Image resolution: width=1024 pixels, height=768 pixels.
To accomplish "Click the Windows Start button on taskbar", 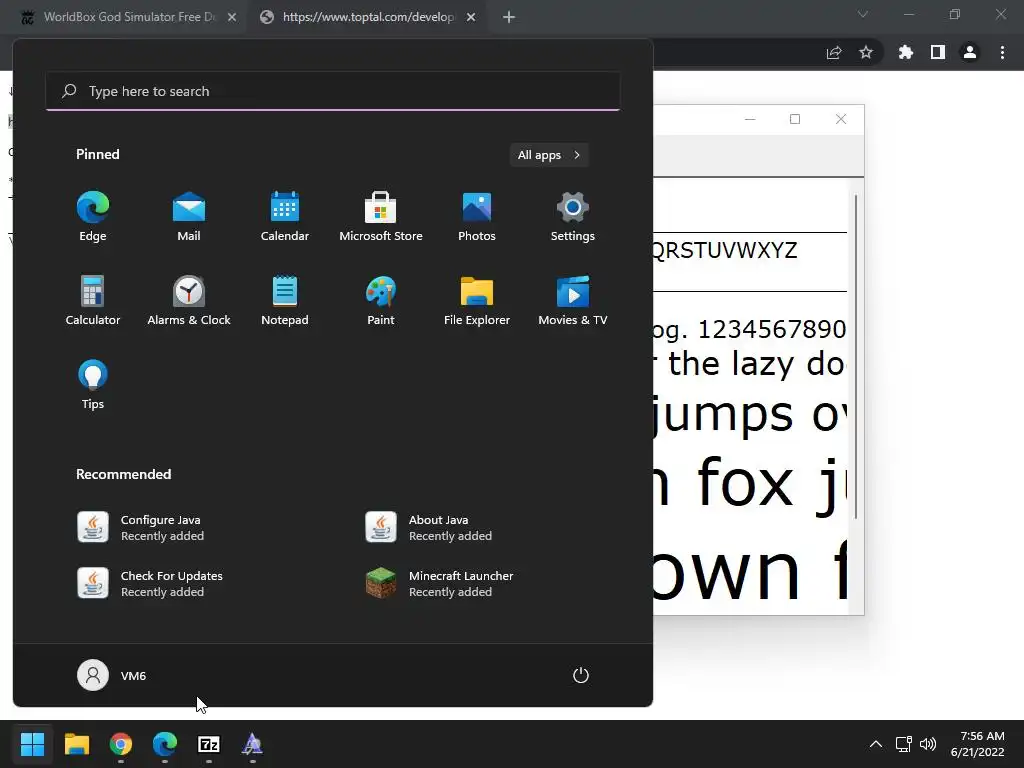I will 32,744.
